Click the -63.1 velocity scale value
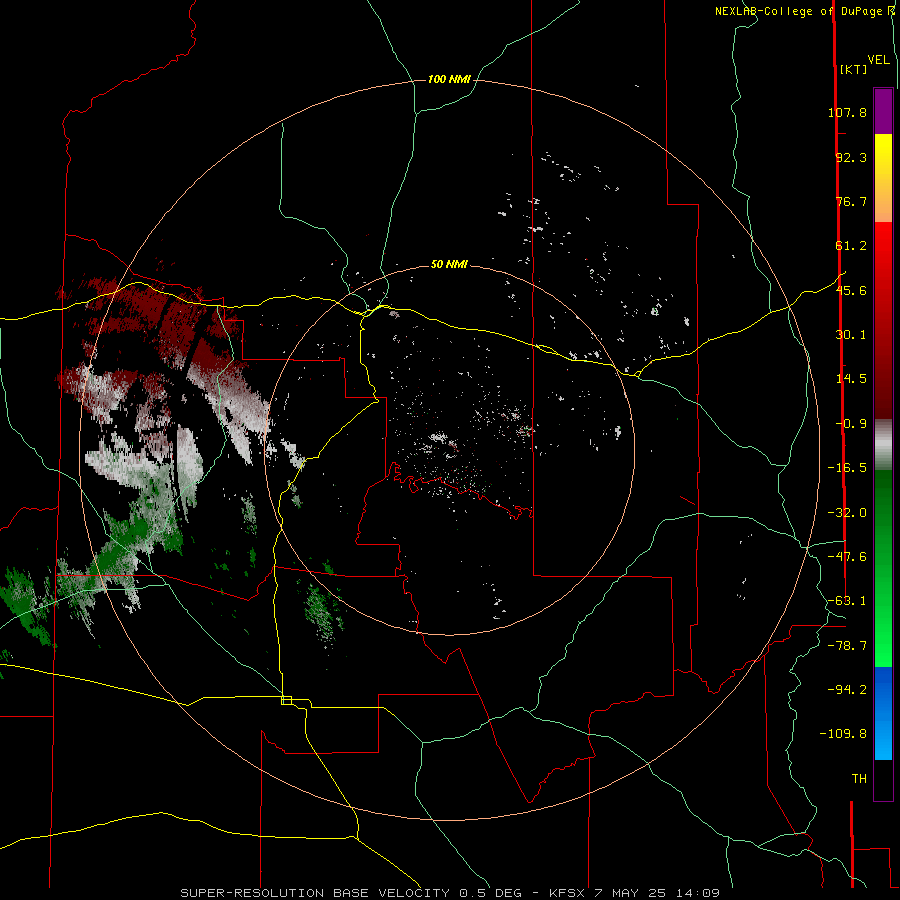 click(x=847, y=601)
